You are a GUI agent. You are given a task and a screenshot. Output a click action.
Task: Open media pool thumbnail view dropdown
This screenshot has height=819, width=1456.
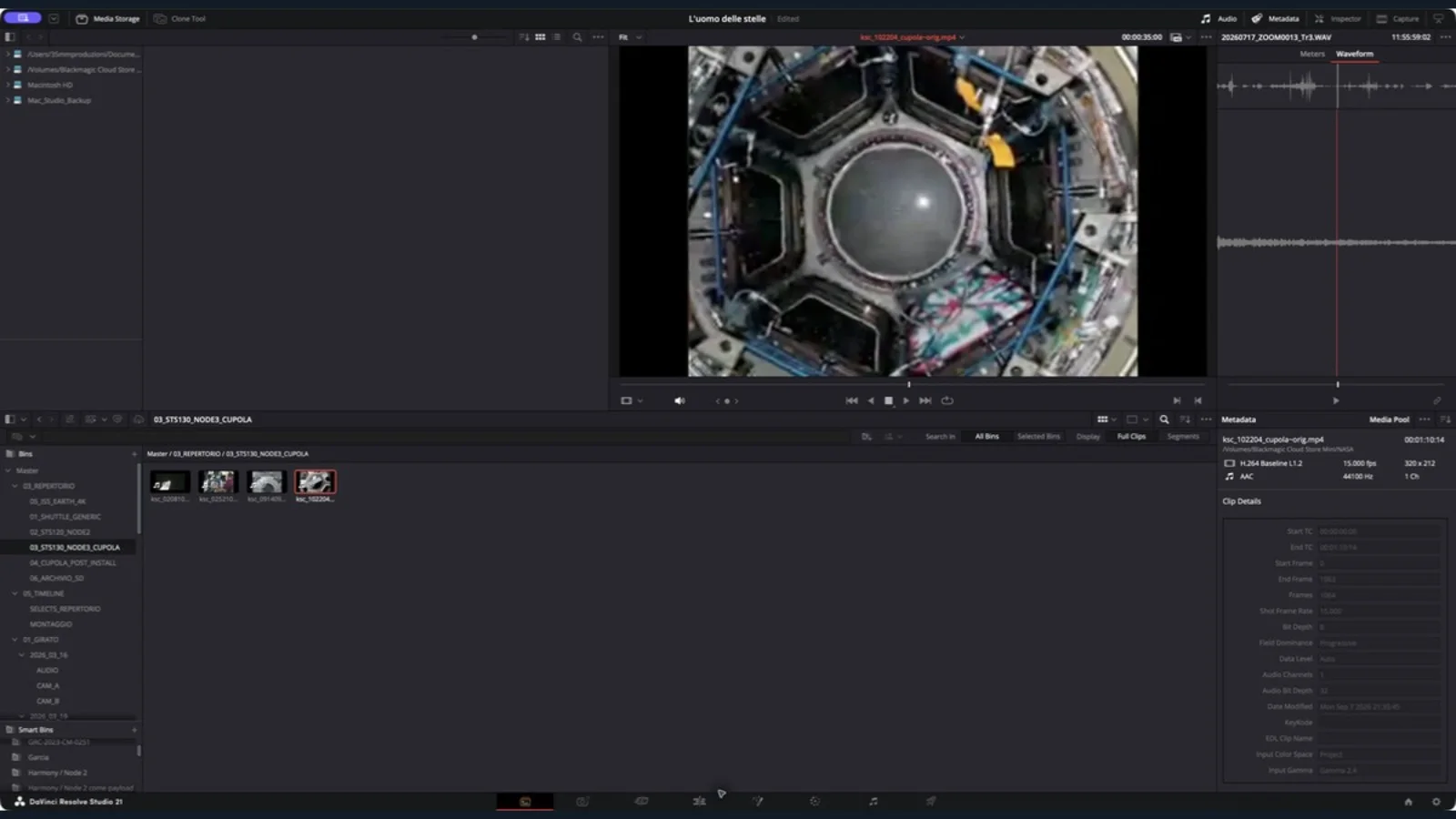1107,420
